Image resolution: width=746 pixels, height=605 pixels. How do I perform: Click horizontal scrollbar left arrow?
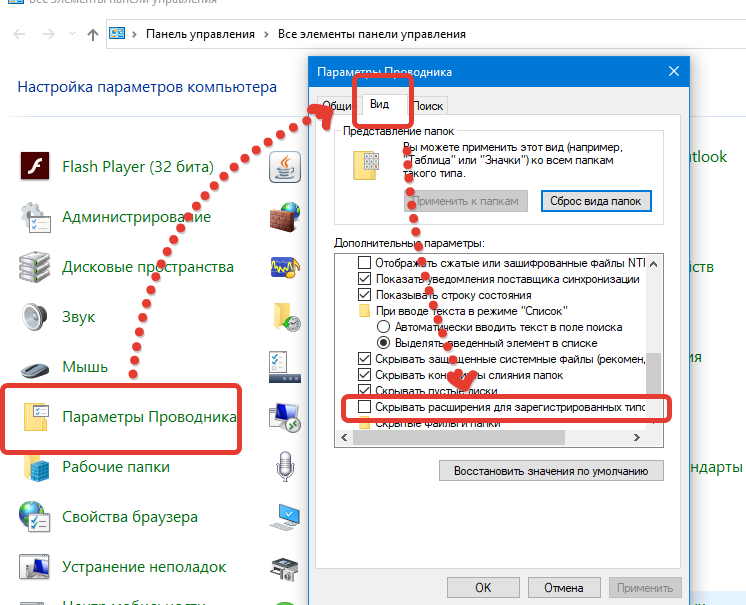[344, 438]
